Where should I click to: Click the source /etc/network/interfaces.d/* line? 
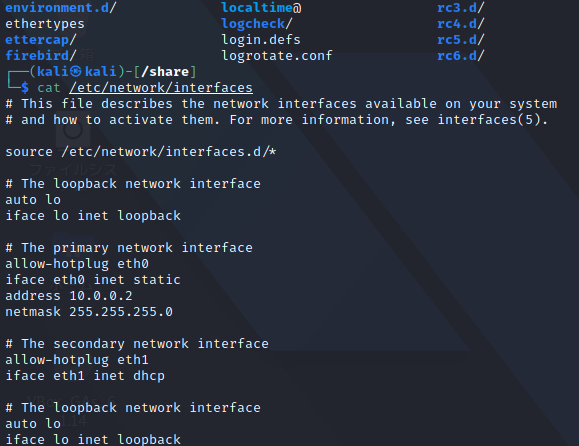tap(141, 152)
